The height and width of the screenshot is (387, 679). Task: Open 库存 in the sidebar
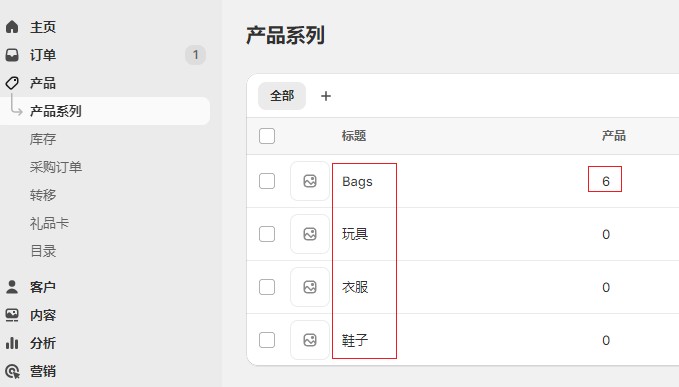(43, 139)
